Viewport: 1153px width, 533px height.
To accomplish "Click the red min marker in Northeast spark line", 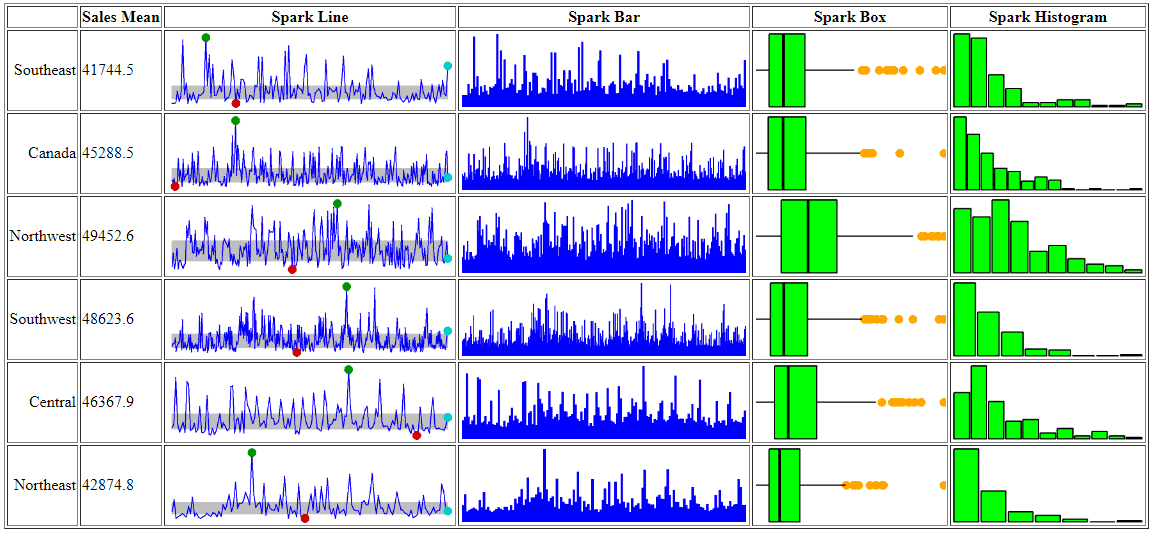I will [305, 519].
